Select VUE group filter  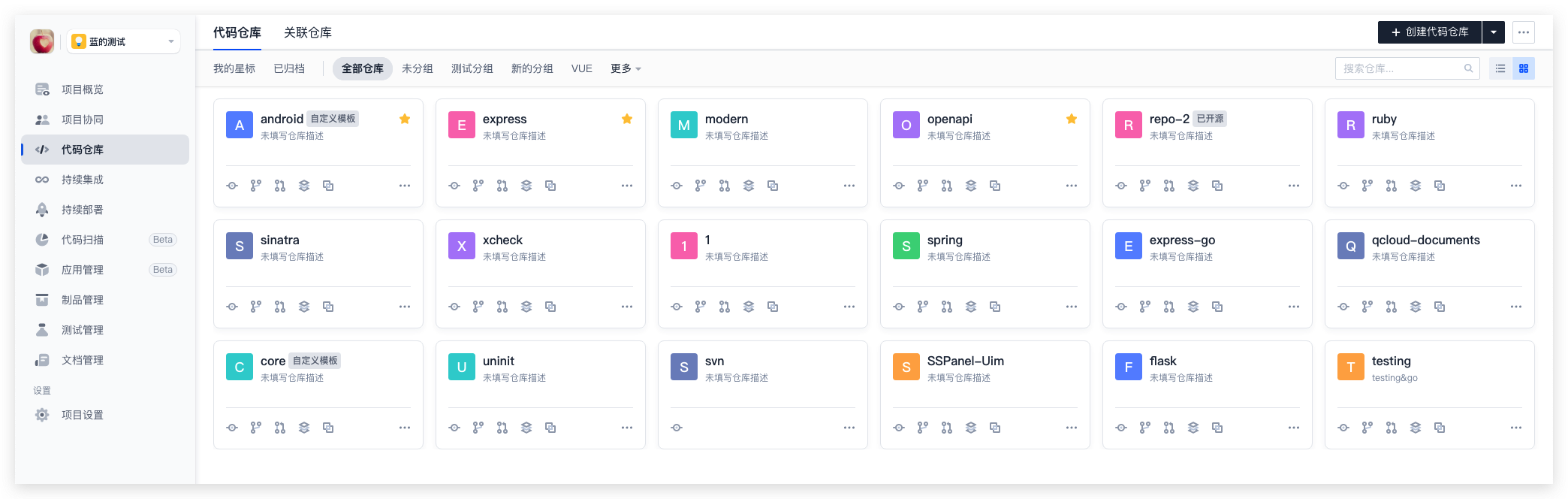(x=582, y=68)
